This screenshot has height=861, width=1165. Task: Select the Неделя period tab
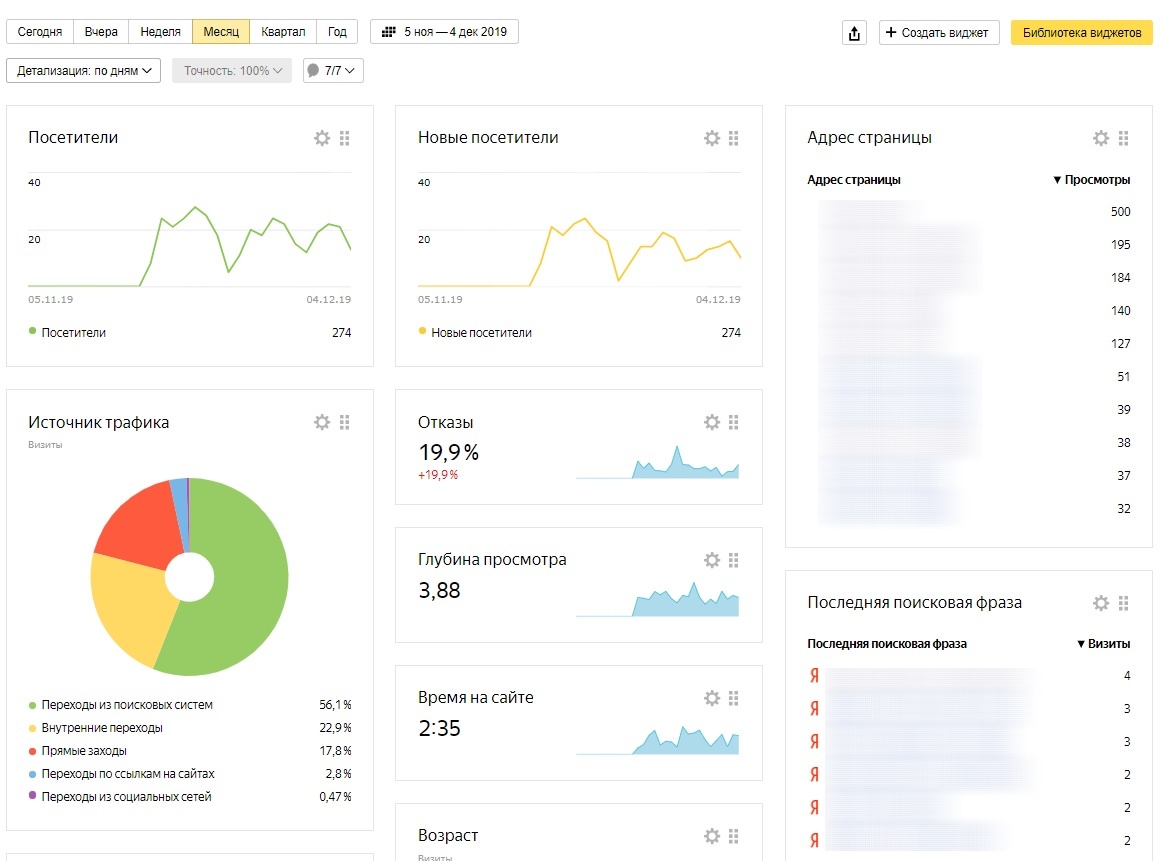tap(160, 32)
